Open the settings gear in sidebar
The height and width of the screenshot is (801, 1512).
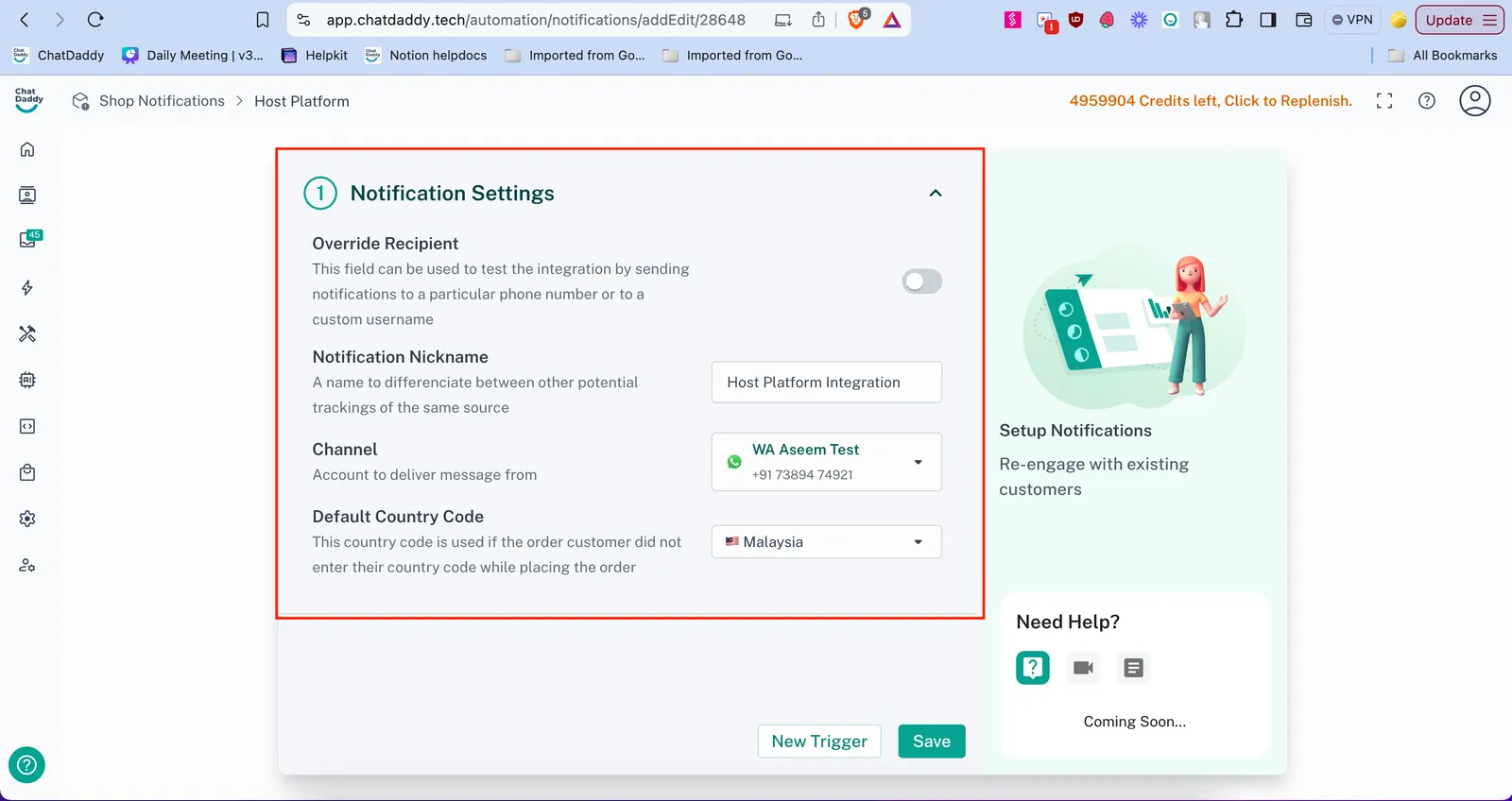pyautogui.click(x=27, y=519)
